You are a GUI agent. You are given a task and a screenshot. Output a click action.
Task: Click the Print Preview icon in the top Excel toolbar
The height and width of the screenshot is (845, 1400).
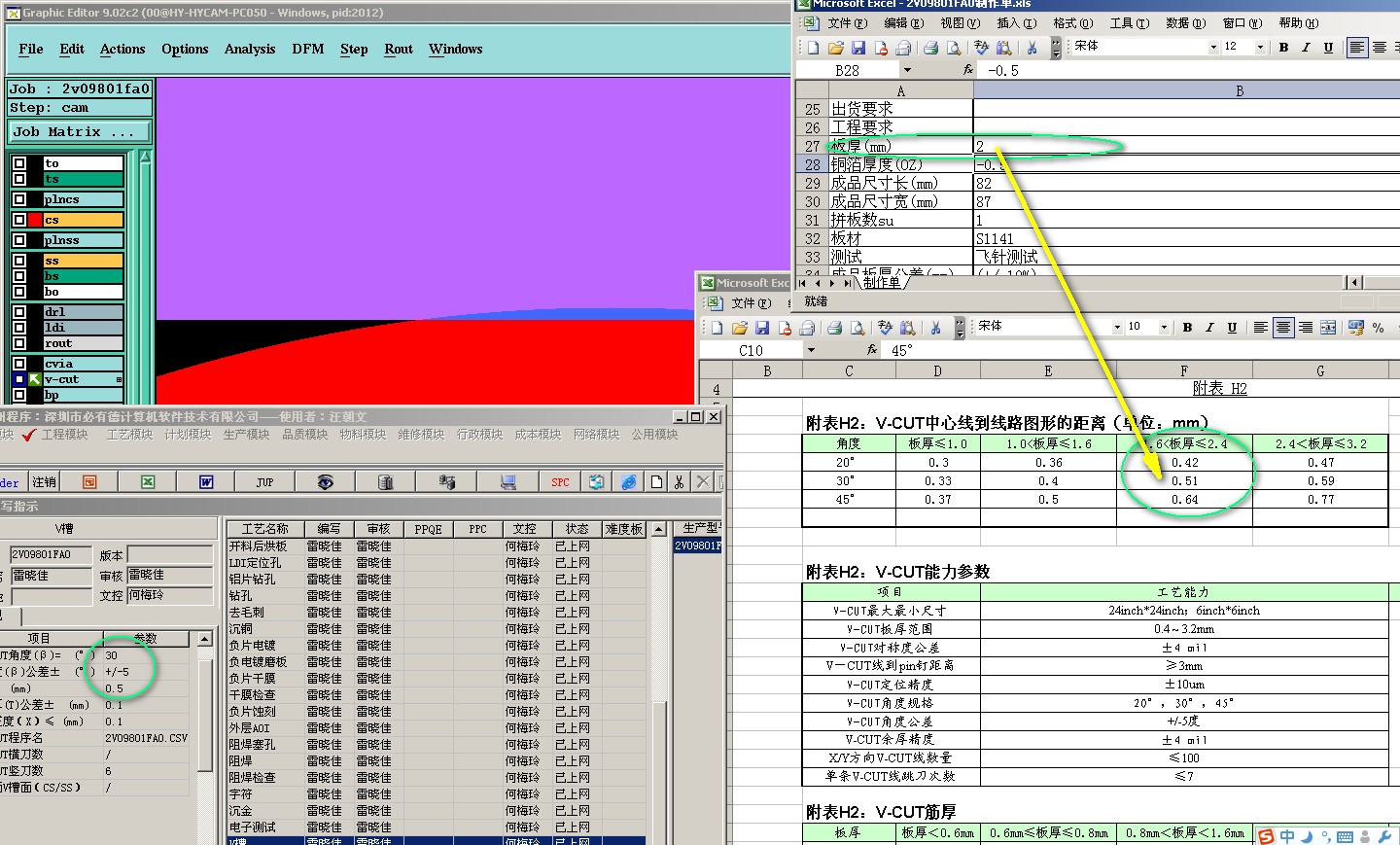coord(954,48)
